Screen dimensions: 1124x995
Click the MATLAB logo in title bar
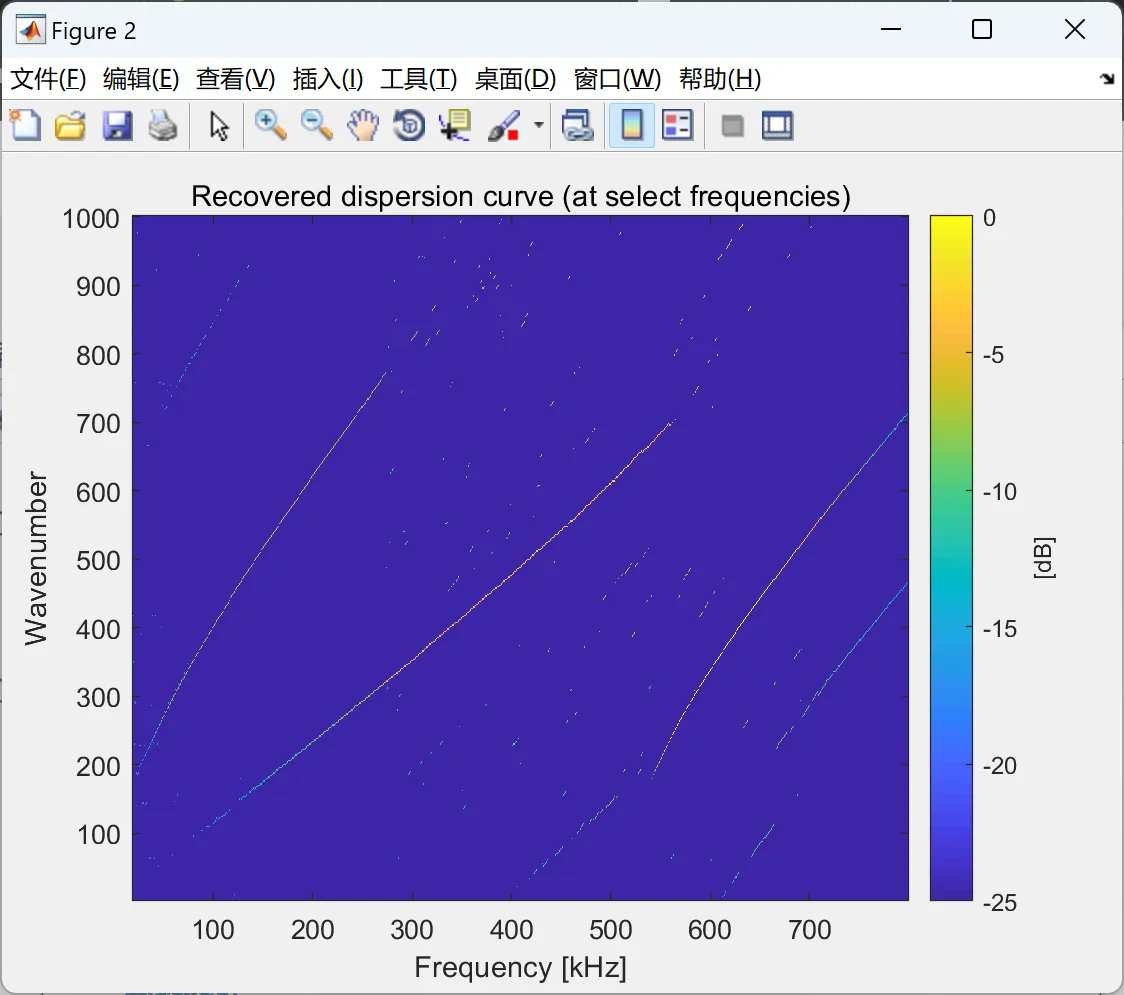pyautogui.click(x=31, y=30)
